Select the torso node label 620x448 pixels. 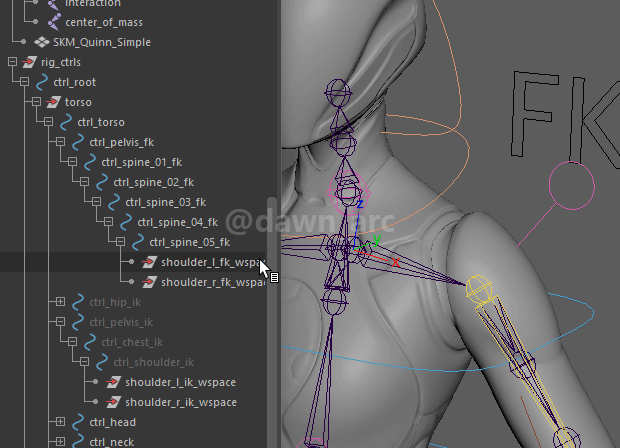(78, 102)
